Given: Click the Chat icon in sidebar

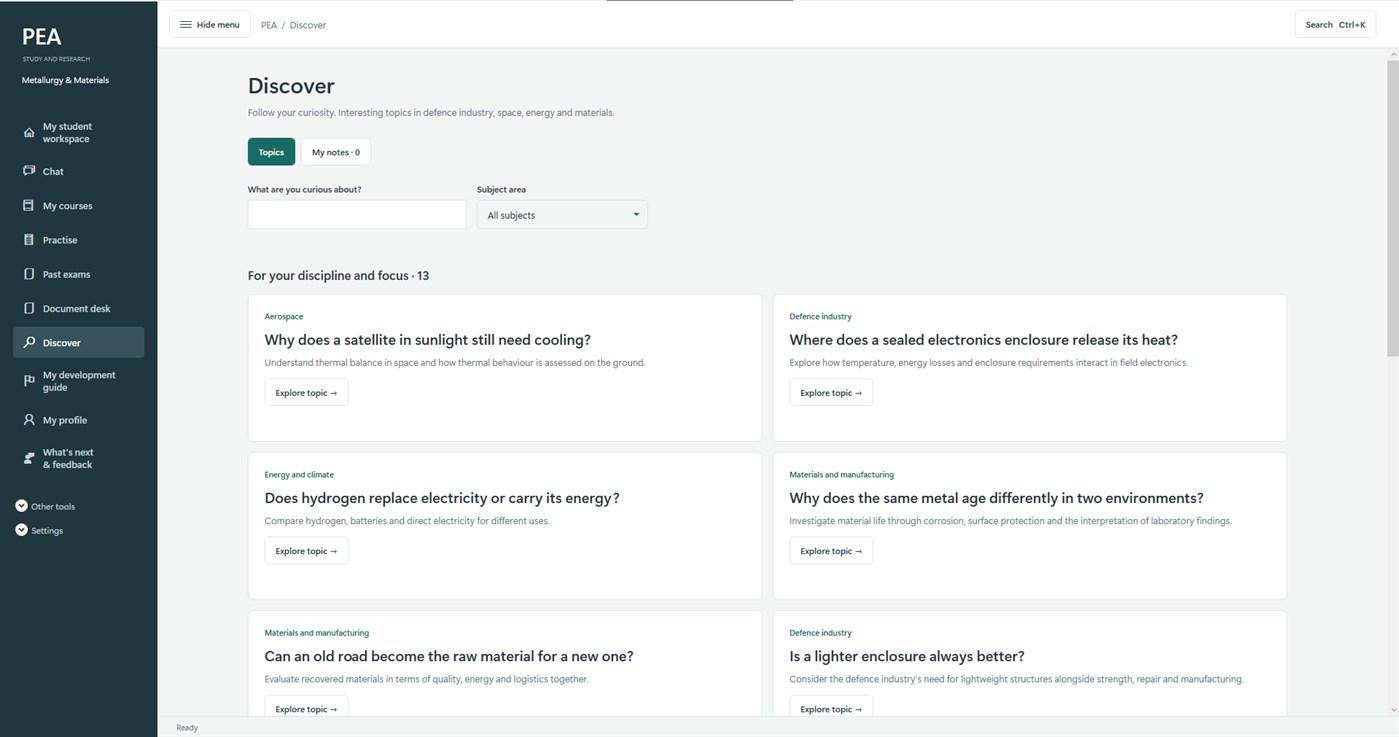Looking at the screenshot, I should tap(29, 171).
